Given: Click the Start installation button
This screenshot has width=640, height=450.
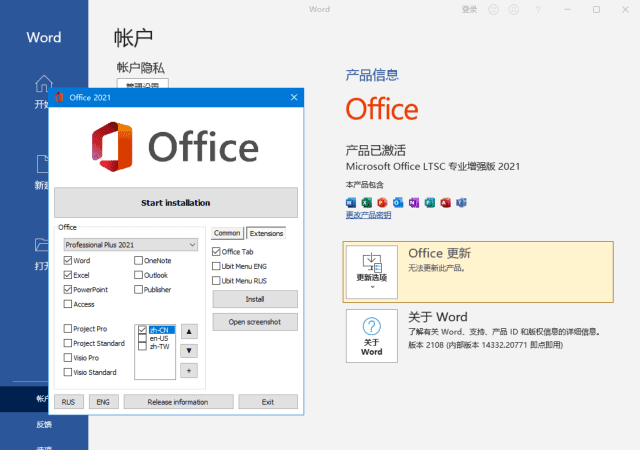Looking at the screenshot, I should pyautogui.click(x=176, y=203).
